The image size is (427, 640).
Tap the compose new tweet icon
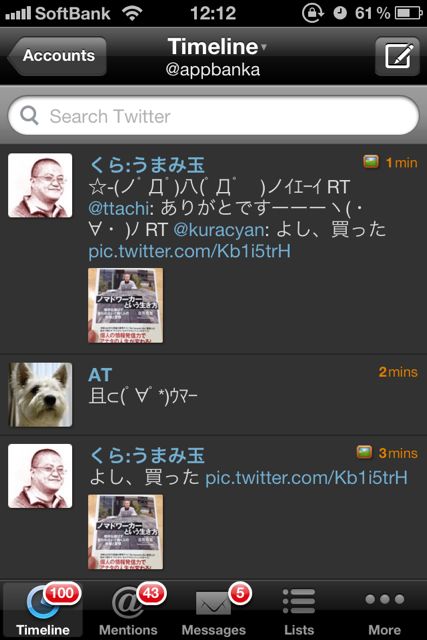[397, 56]
